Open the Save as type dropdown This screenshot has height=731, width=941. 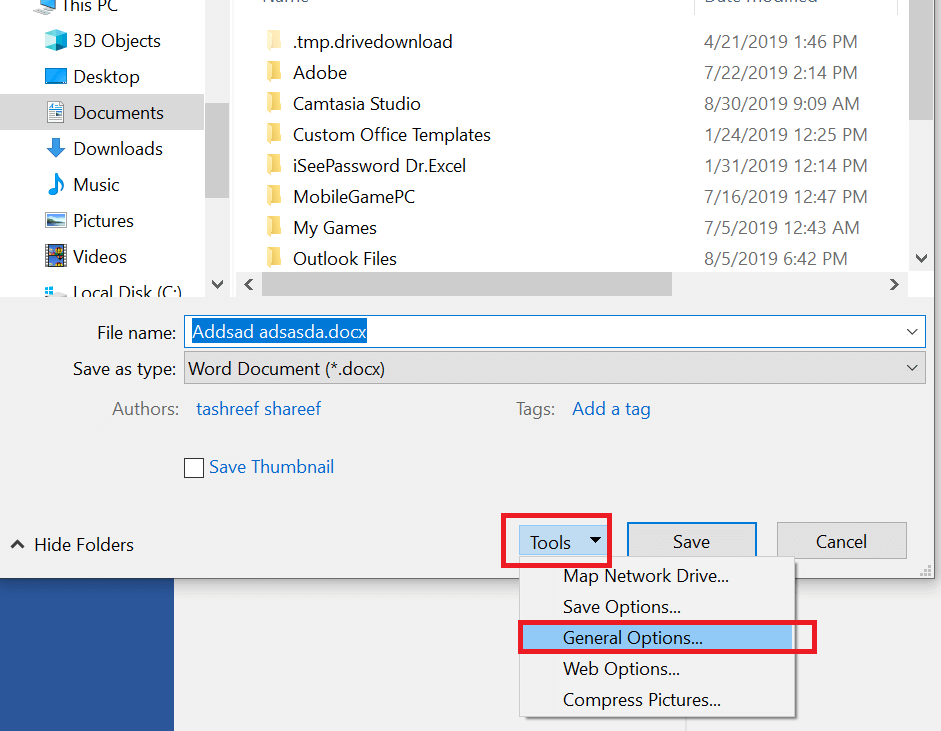(911, 368)
